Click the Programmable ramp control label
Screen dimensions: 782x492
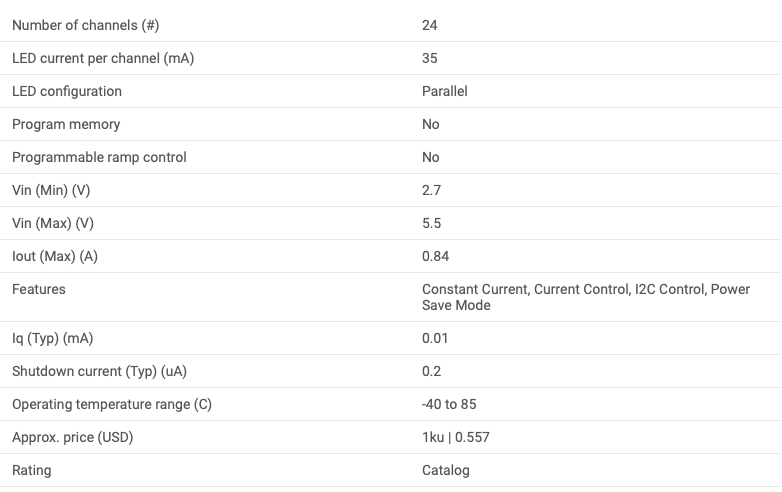tap(99, 157)
